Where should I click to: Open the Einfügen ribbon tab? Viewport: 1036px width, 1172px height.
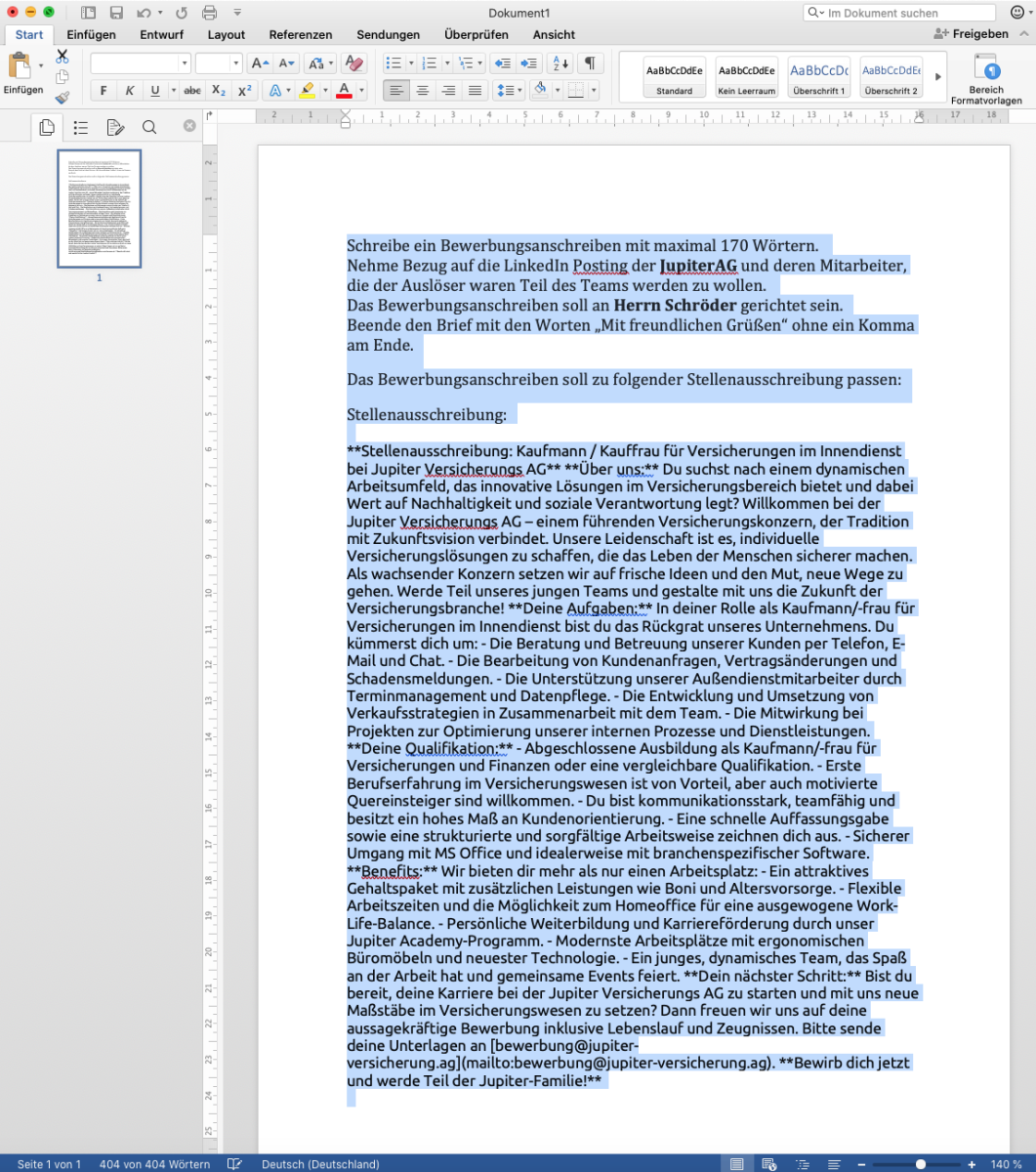pos(92,35)
